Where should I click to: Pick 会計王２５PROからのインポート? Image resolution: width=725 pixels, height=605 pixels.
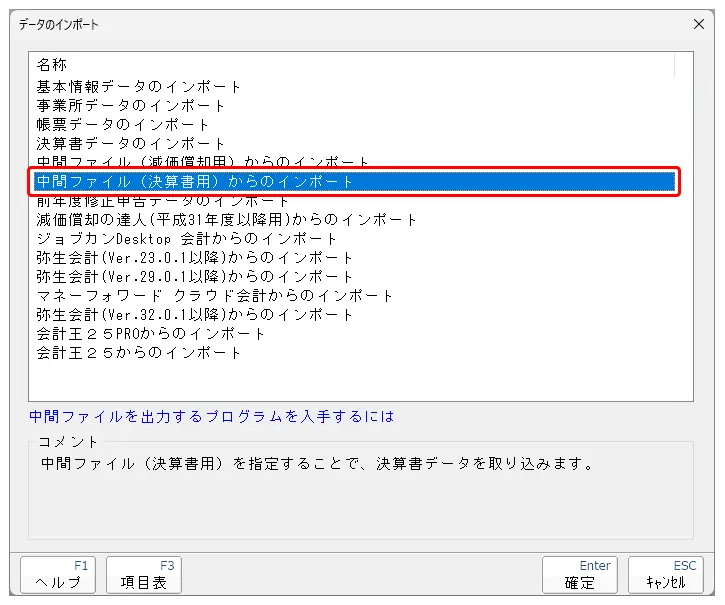(151, 334)
